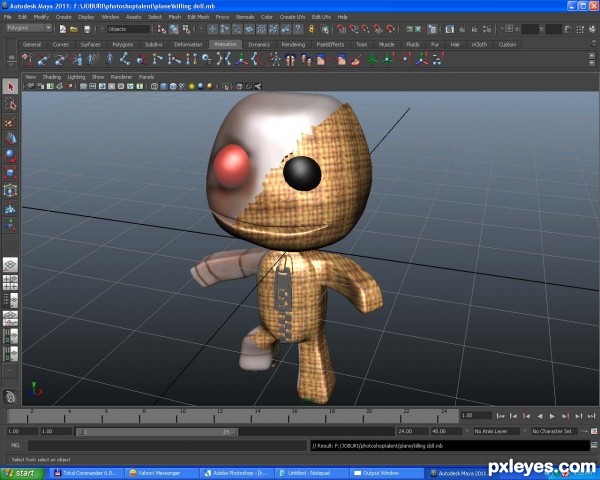Screen dimensions: 600x480
Task: Toggle use all lights yellow sphere
Action: coord(192,87)
